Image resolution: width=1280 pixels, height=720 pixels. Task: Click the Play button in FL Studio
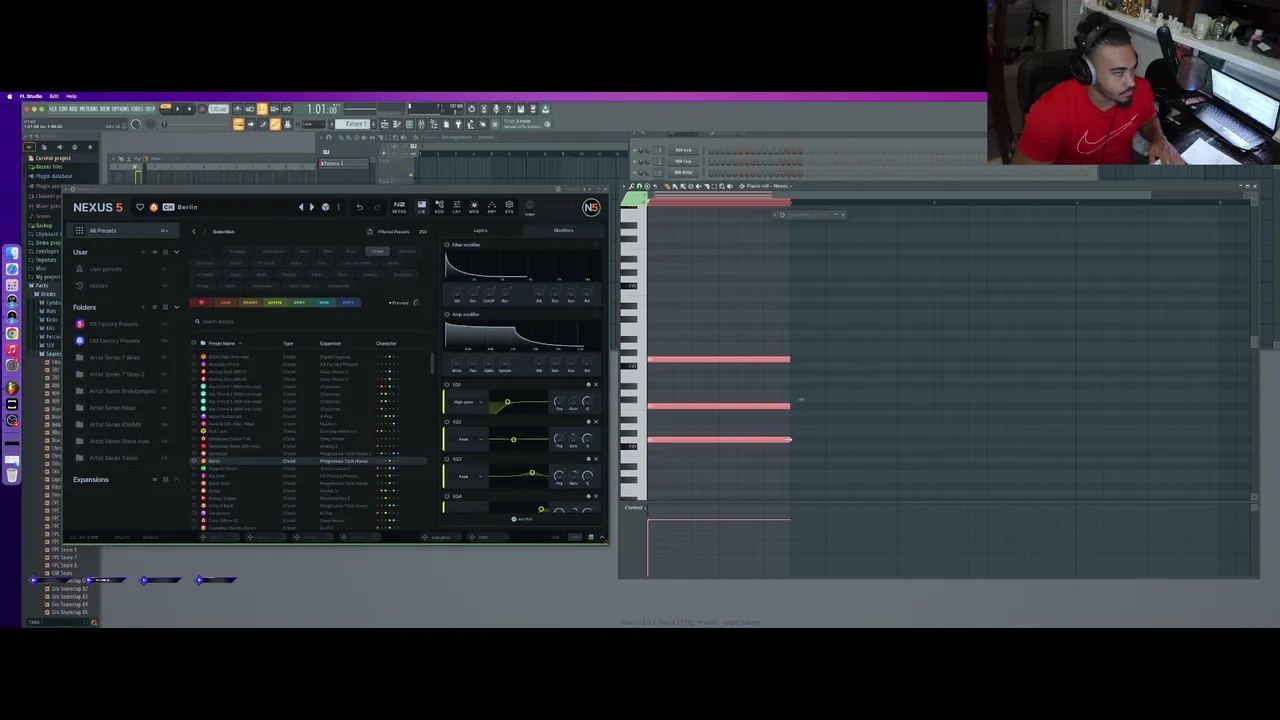click(177, 109)
